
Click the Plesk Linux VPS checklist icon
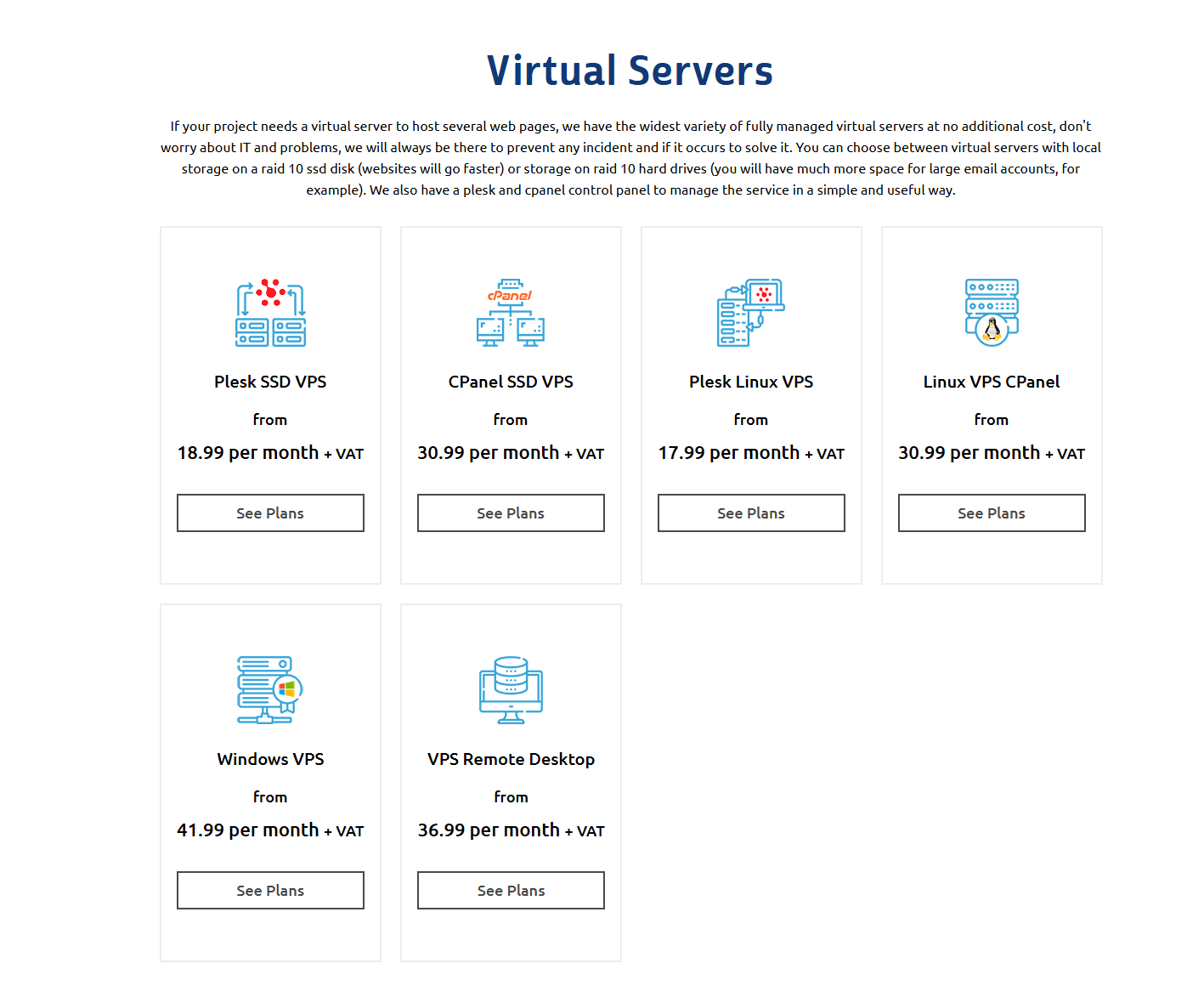click(x=750, y=313)
